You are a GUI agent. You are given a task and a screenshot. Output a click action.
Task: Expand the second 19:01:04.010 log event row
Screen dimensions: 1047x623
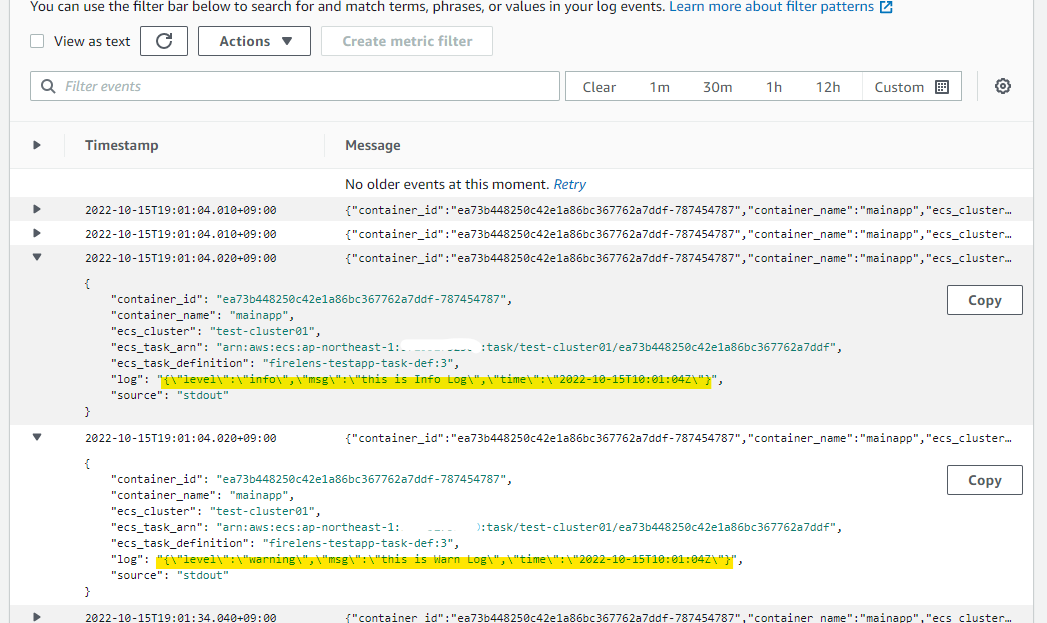coord(37,234)
